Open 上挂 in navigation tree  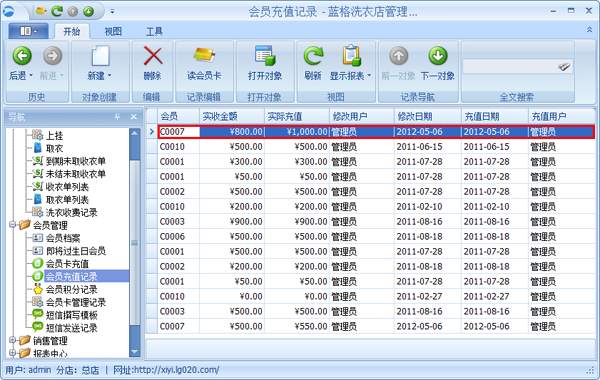pyautogui.click(x=54, y=135)
